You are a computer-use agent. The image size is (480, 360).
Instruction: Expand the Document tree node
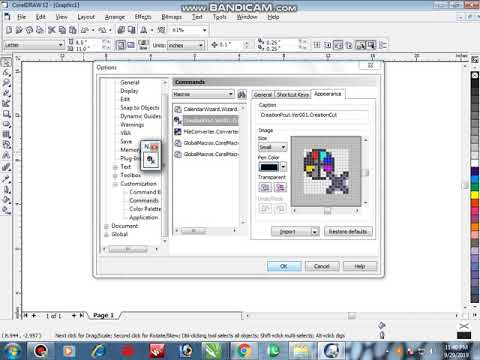pos(106,226)
